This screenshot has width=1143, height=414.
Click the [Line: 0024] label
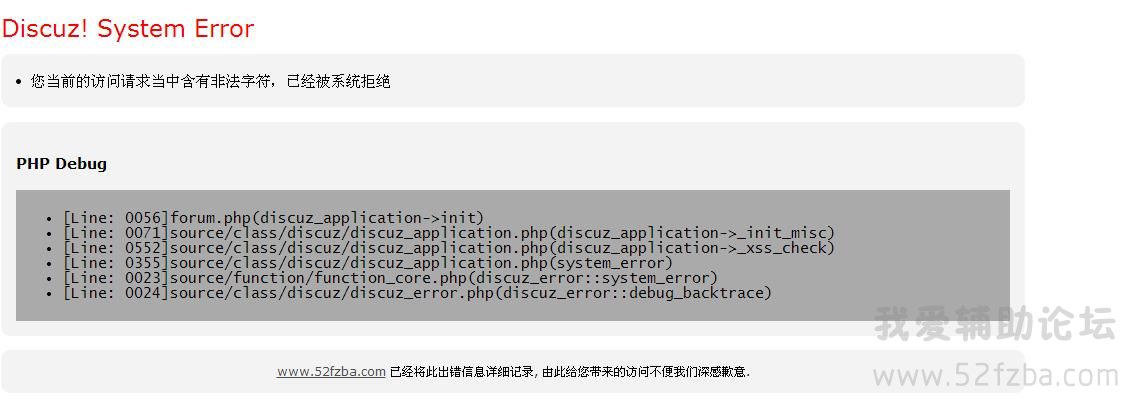[116, 293]
